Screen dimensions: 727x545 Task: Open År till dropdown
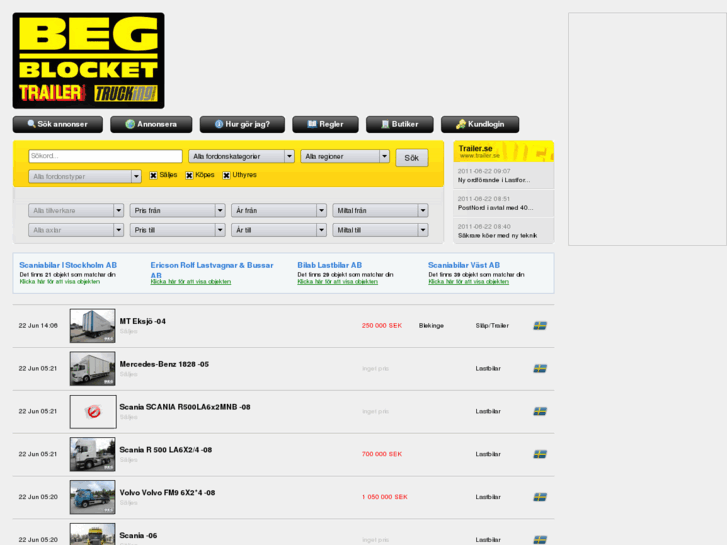pyautogui.click(x=279, y=230)
